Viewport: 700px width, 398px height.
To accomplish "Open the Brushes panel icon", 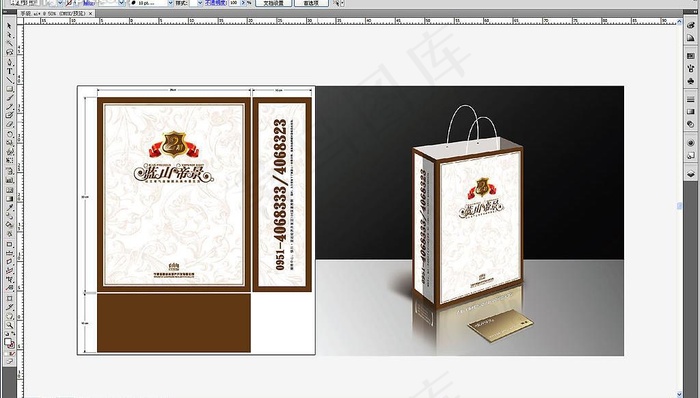I will pyautogui.click(x=691, y=68).
